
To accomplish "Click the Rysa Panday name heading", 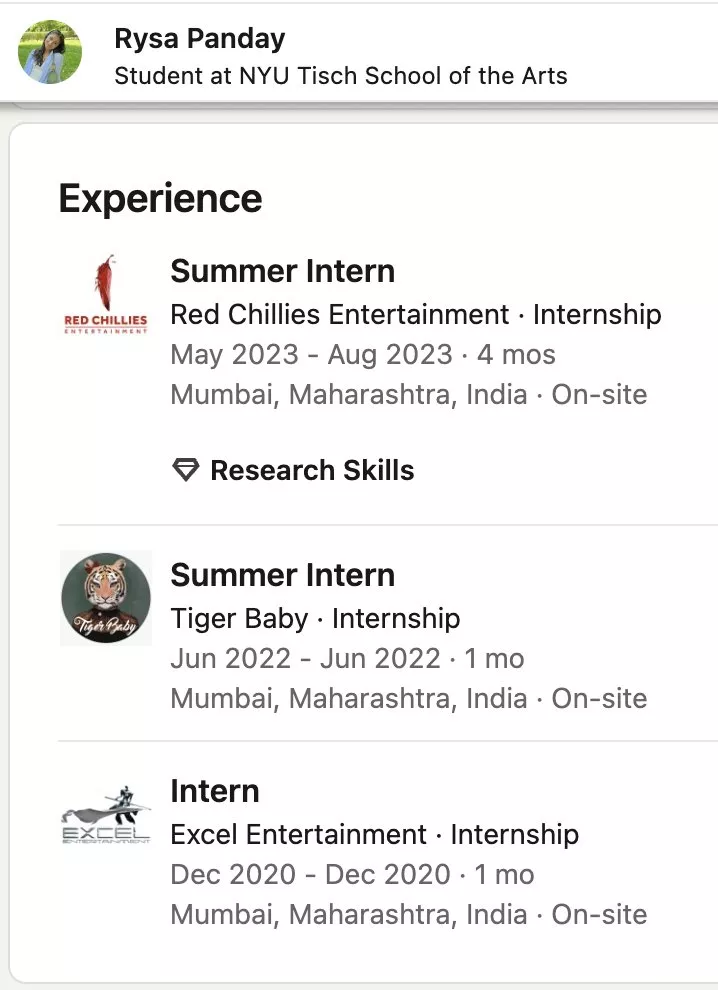I will click(x=200, y=39).
